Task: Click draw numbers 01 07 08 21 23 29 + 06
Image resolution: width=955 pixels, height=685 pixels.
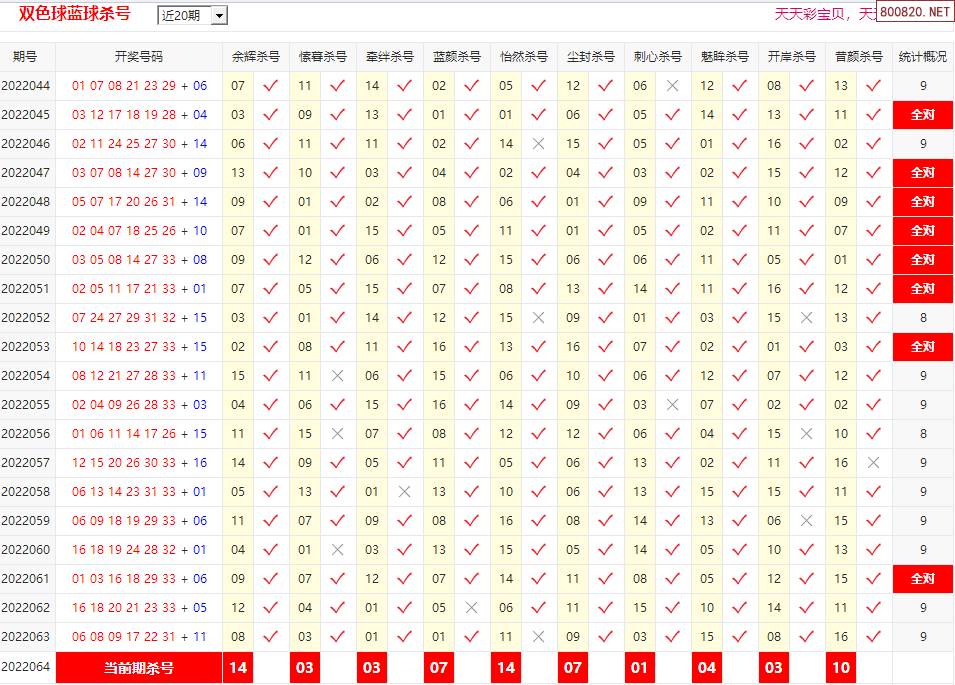Action: pyautogui.click(x=139, y=86)
